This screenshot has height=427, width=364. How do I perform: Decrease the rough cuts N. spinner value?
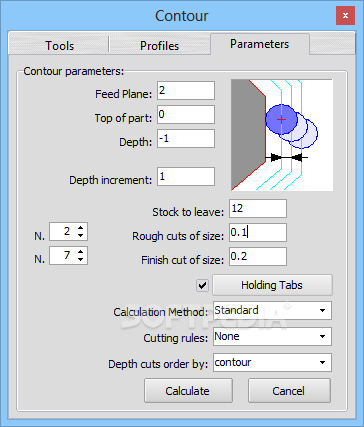(x=80, y=235)
